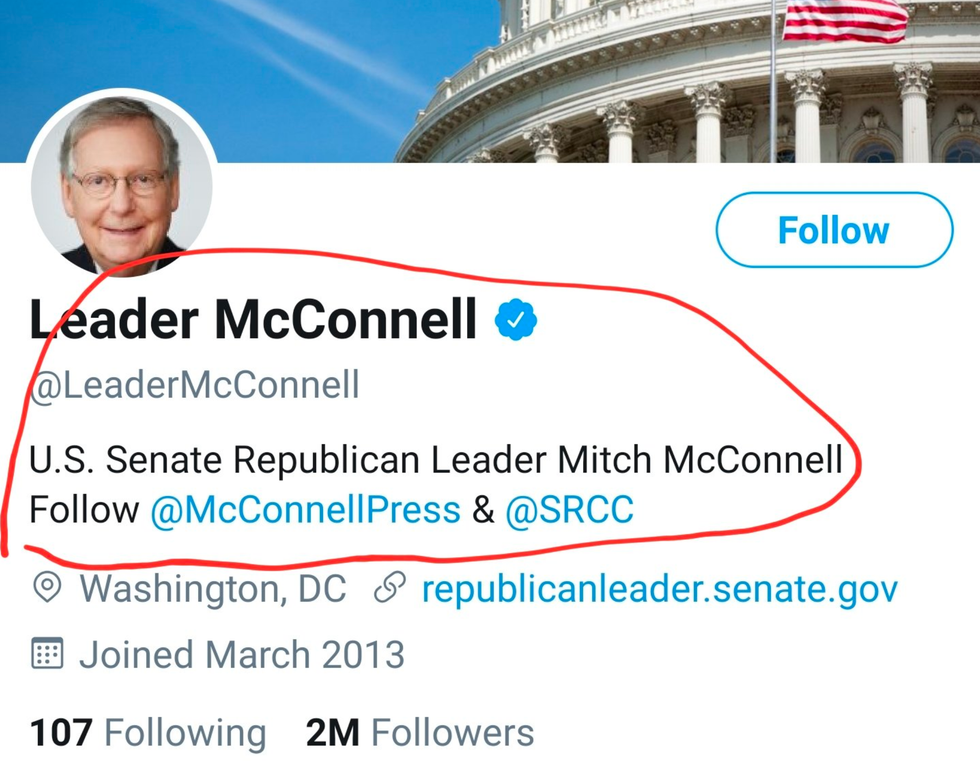Click the blue verified checkmark badge
Screen dimensions: 980x782
[x=516, y=321]
